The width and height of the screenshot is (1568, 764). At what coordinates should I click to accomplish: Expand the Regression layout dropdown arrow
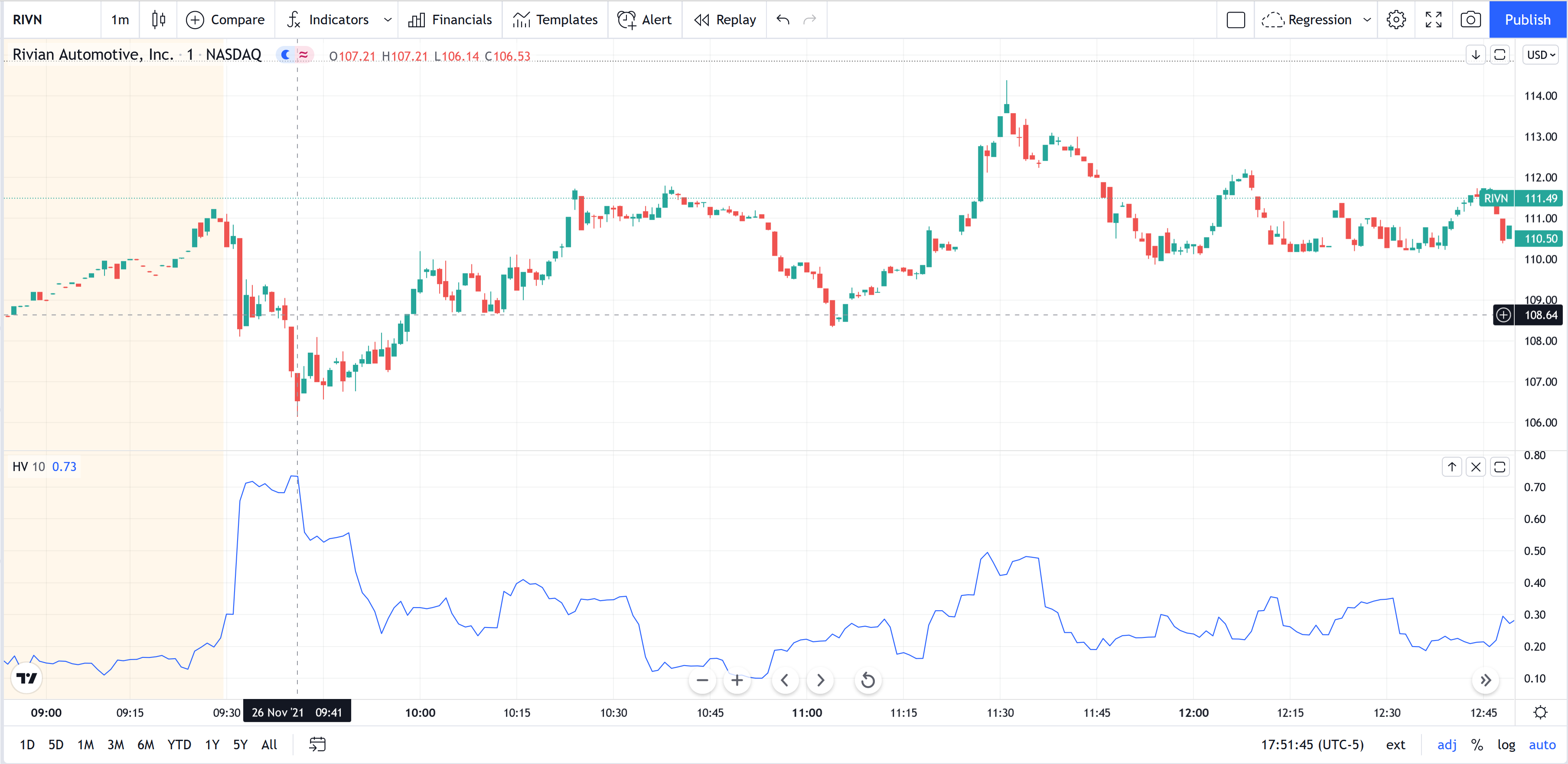pyautogui.click(x=1367, y=20)
